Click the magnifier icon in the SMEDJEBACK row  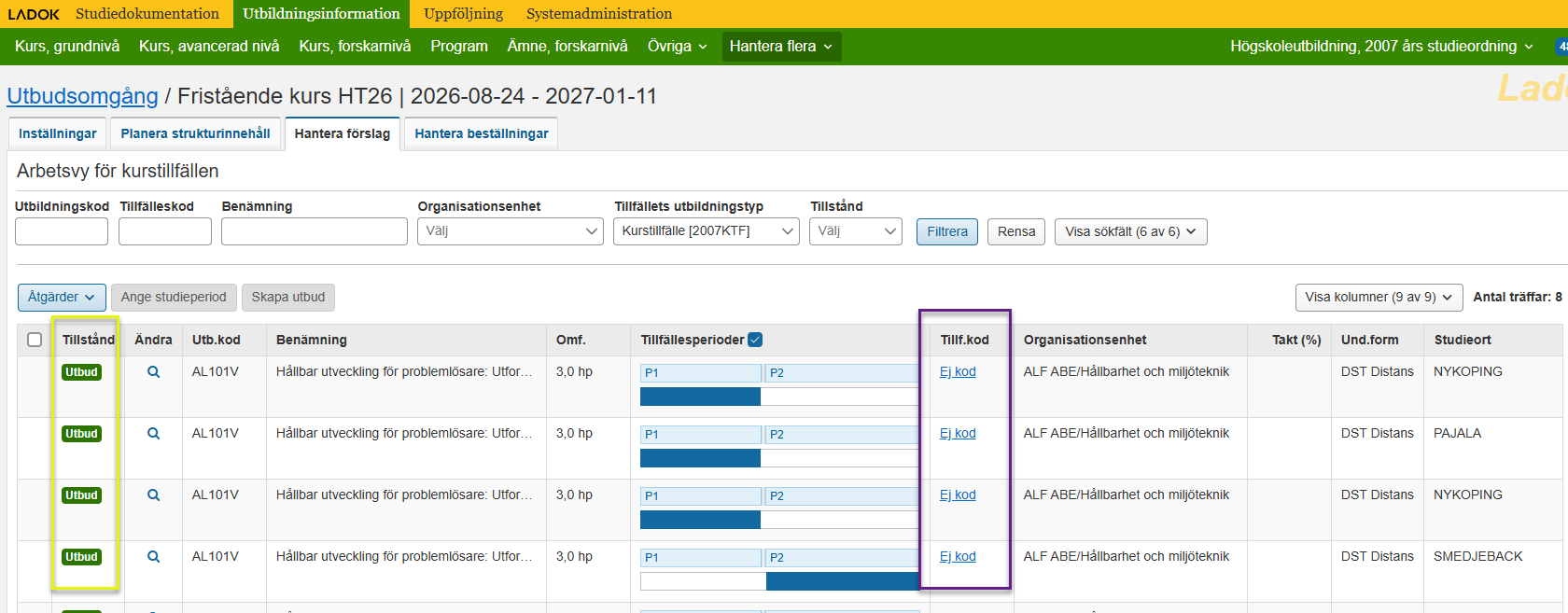[154, 557]
